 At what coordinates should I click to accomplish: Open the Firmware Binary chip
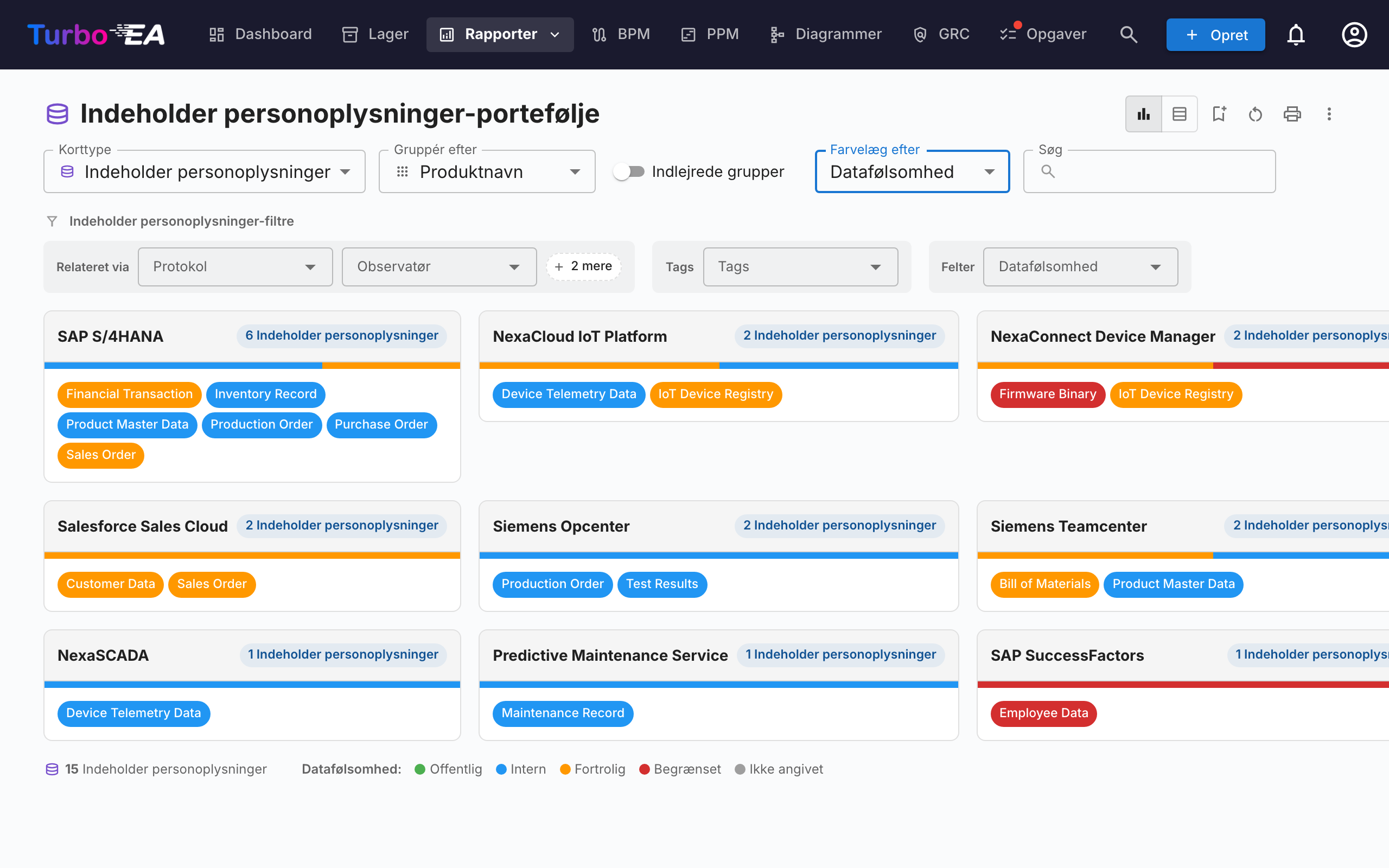(1048, 394)
